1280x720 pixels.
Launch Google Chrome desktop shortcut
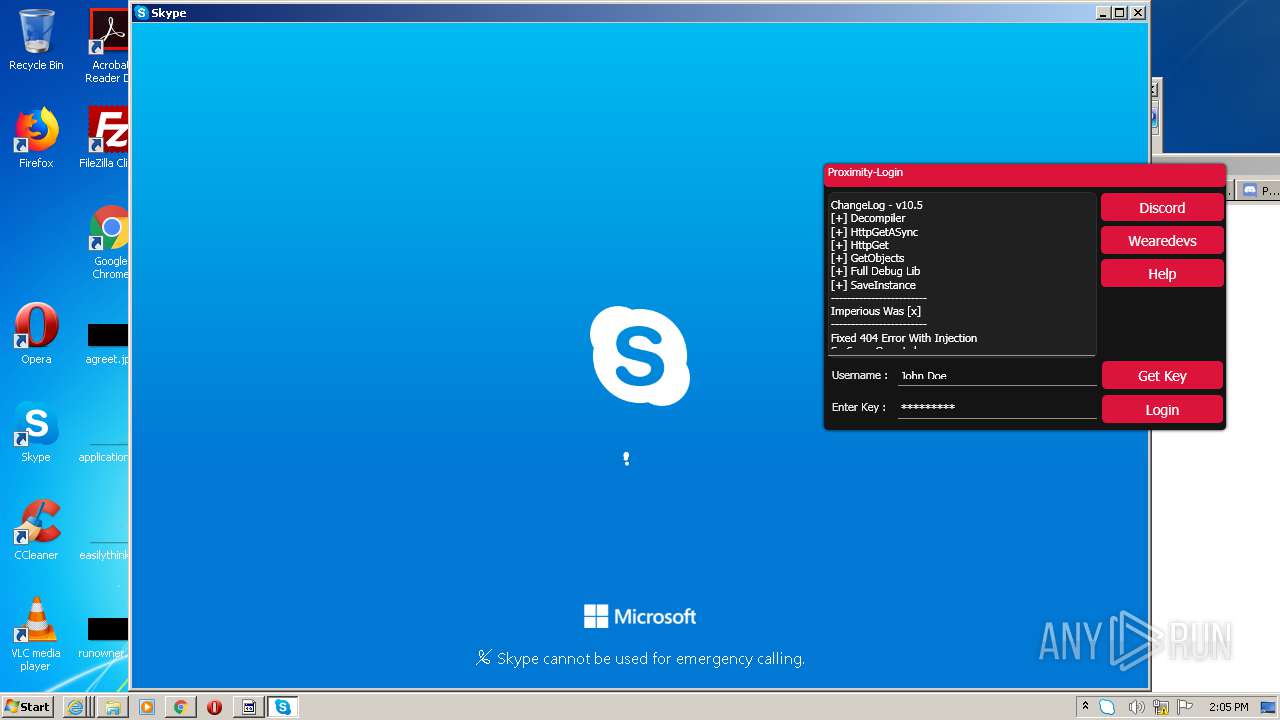(110, 243)
